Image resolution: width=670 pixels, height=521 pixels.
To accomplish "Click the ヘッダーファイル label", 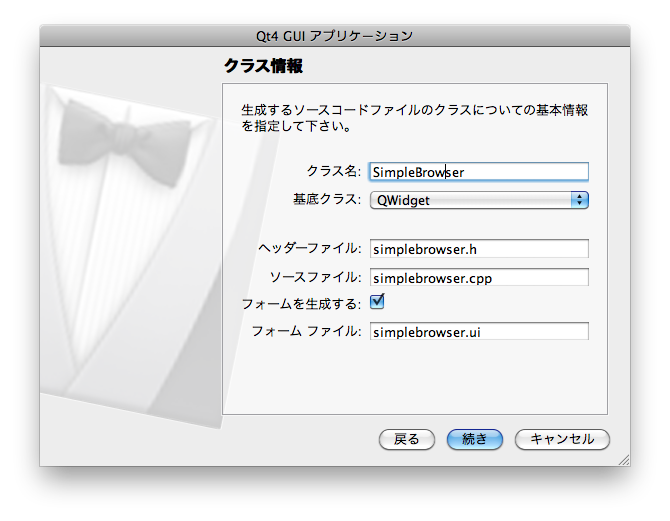I will coord(309,249).
